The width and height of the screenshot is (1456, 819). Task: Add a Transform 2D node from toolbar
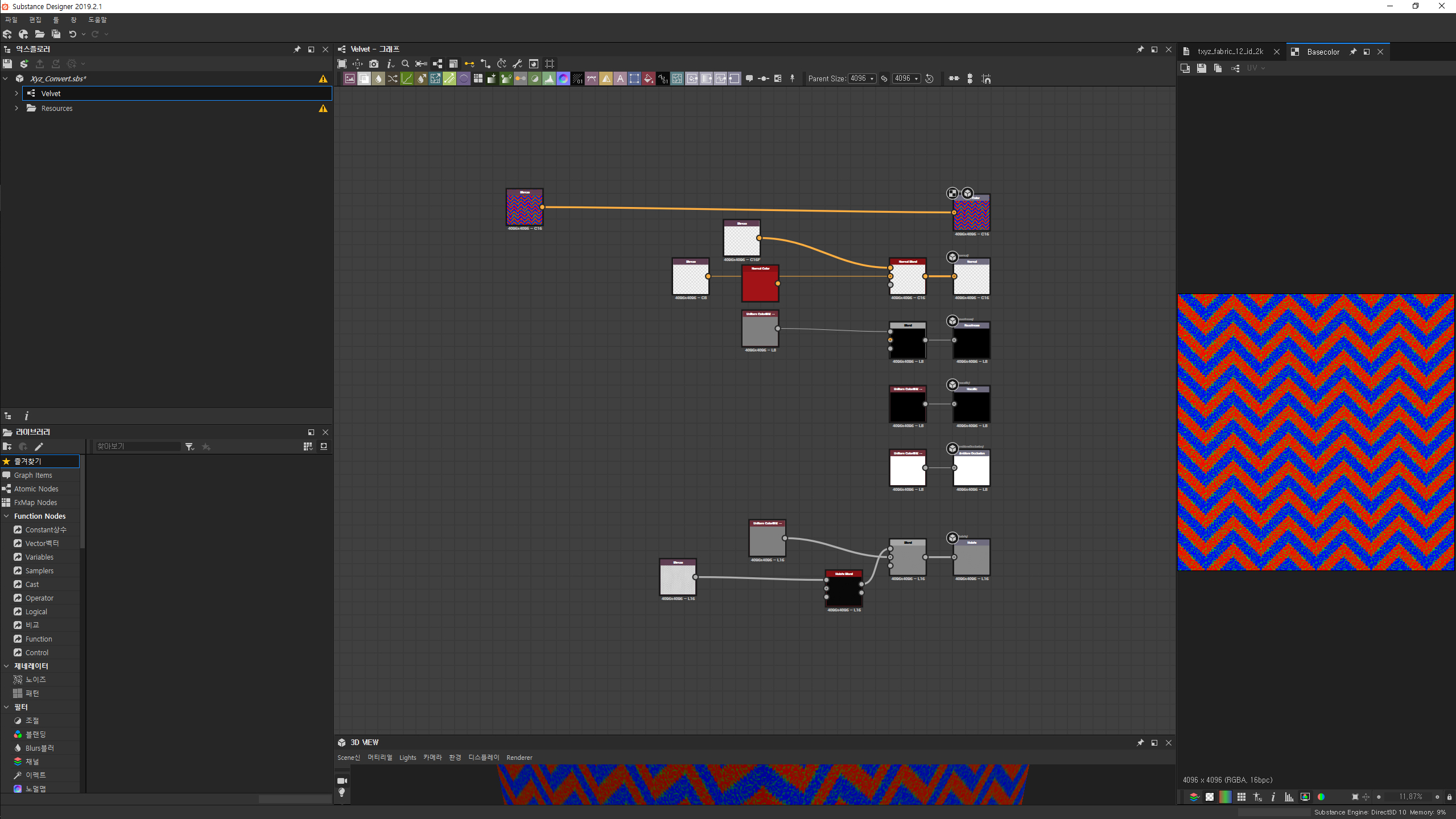point(634,79)
